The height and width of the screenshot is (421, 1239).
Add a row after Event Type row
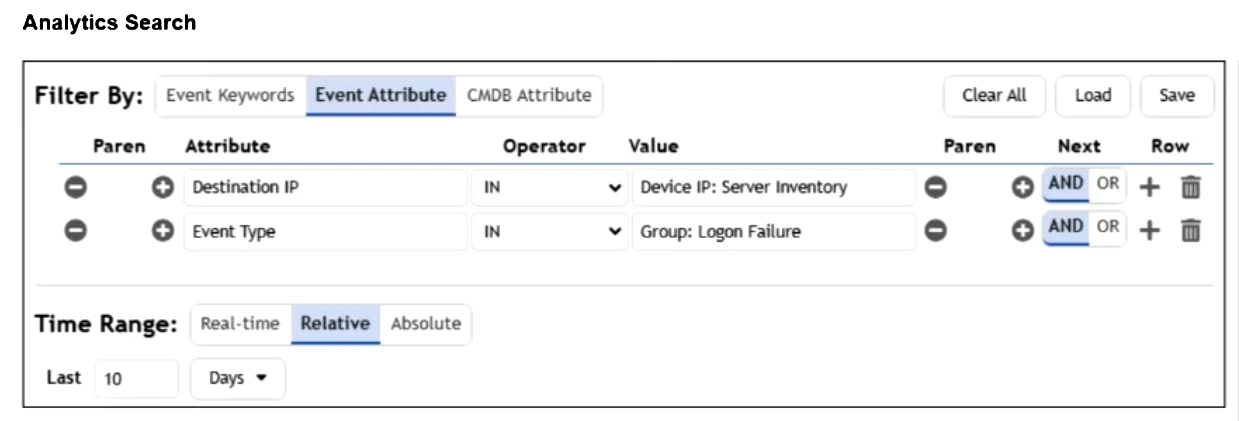(1150, 231)
